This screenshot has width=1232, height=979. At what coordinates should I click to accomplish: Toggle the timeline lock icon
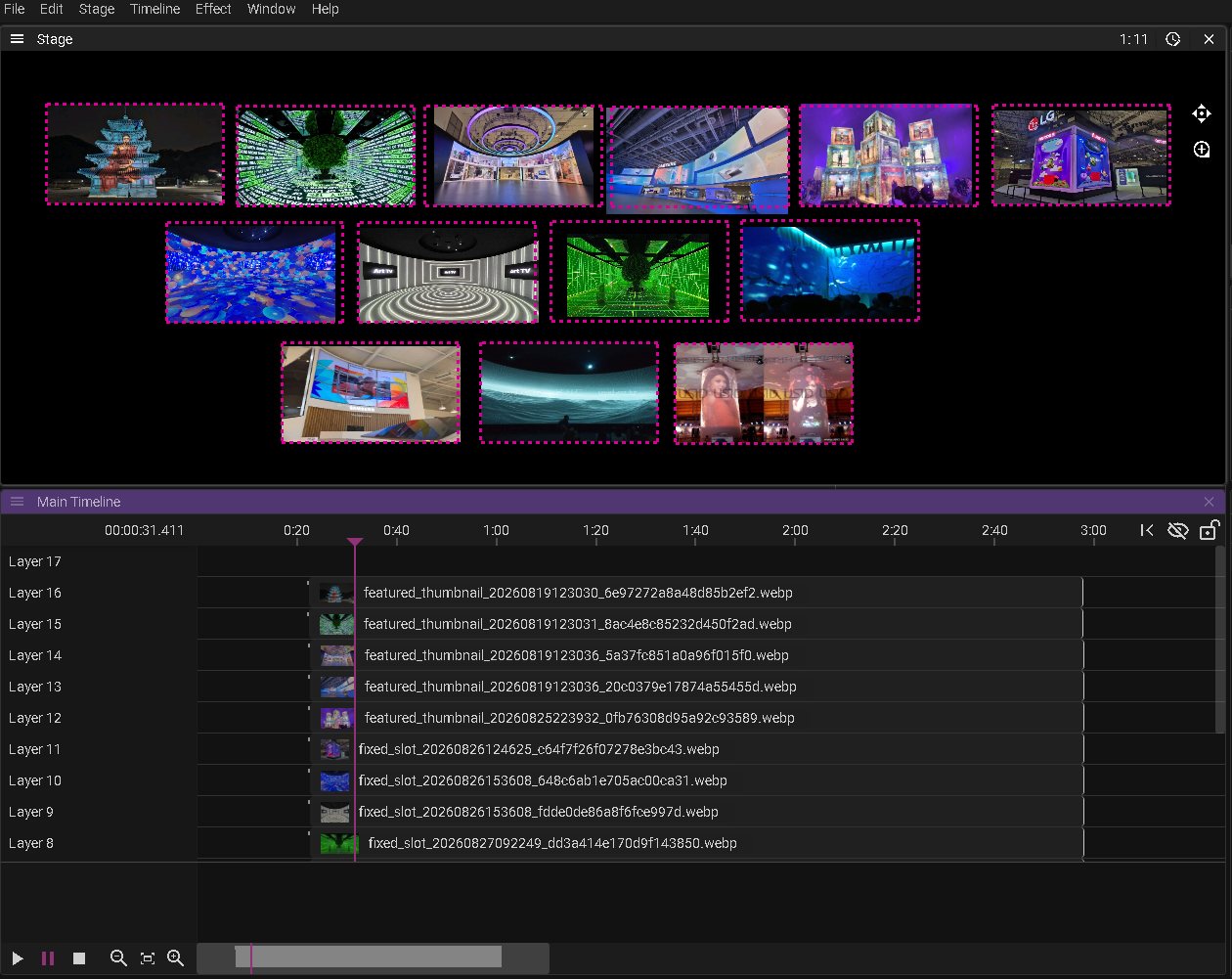click(1210, 530)
